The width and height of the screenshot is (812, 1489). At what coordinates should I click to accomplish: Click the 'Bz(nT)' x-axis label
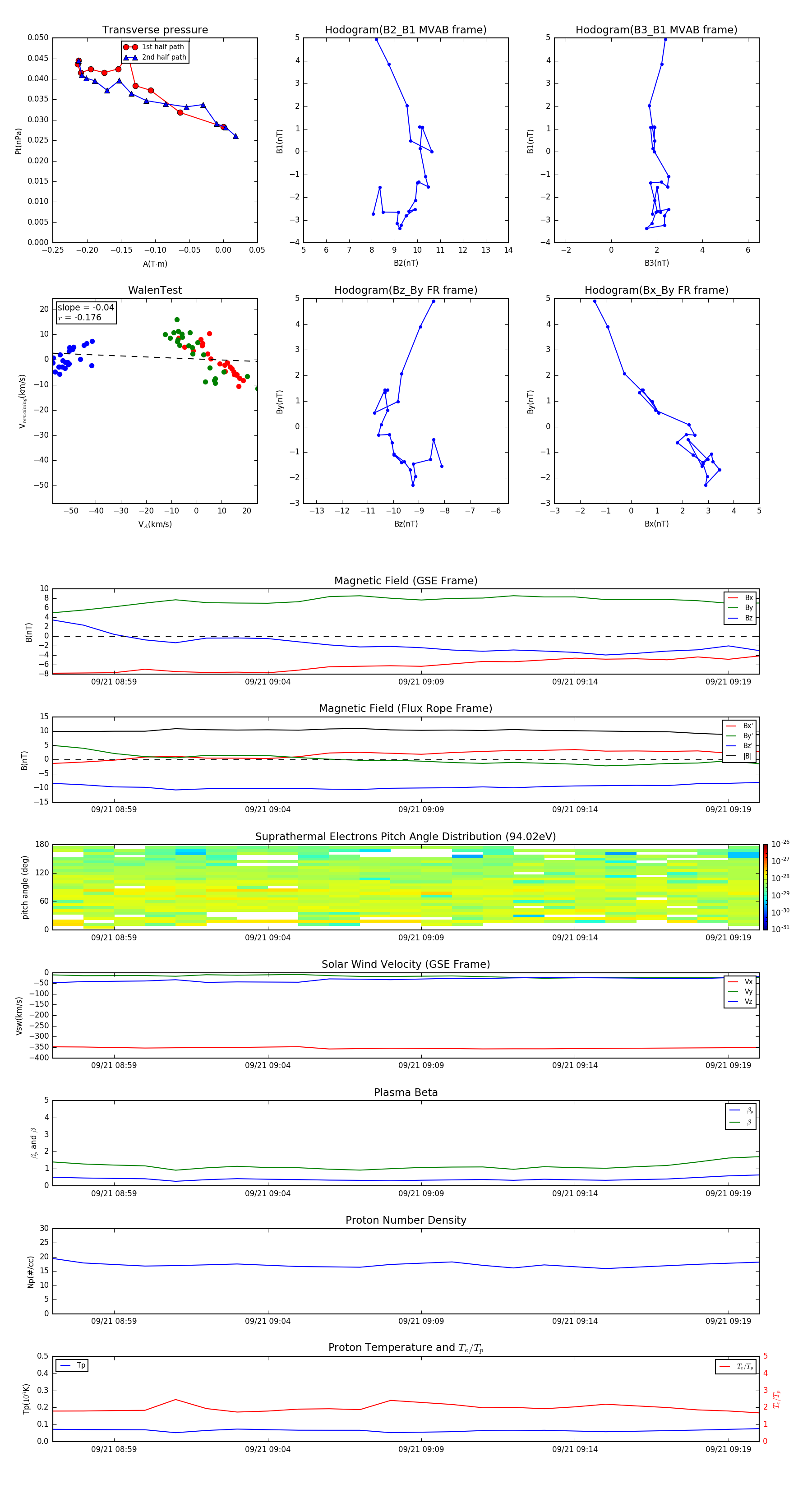406,524
